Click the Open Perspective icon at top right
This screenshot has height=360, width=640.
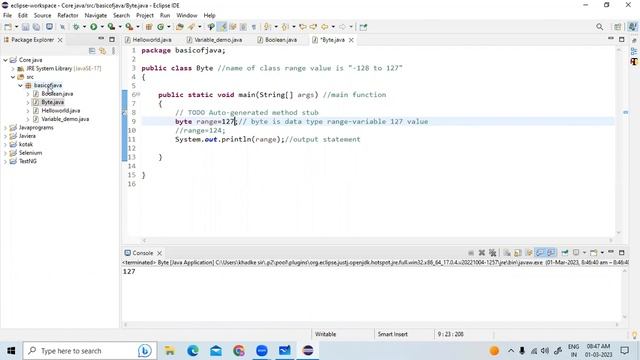tap(618, 27)
